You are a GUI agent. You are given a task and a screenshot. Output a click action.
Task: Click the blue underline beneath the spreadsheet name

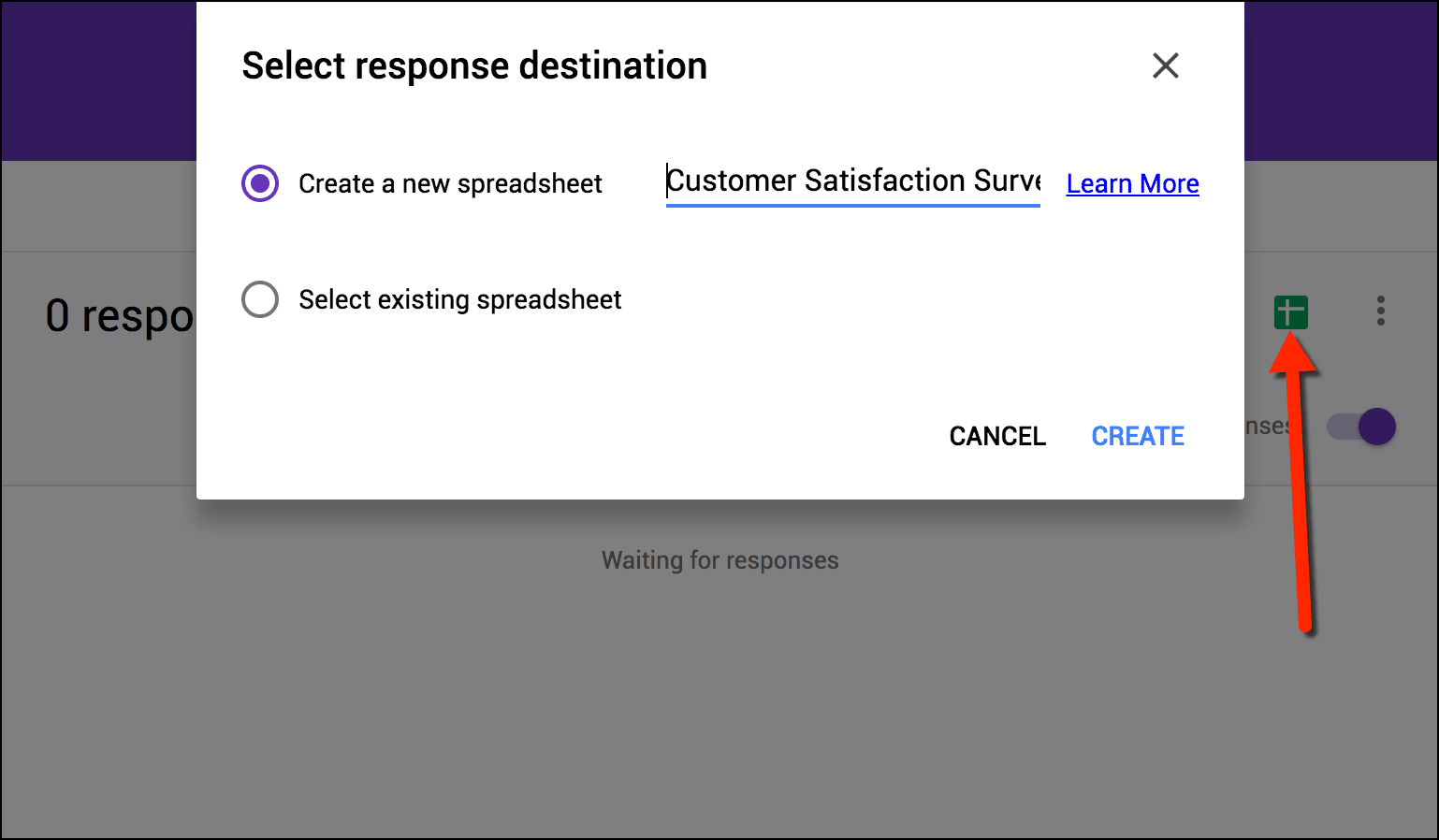(x=852, y=204)
